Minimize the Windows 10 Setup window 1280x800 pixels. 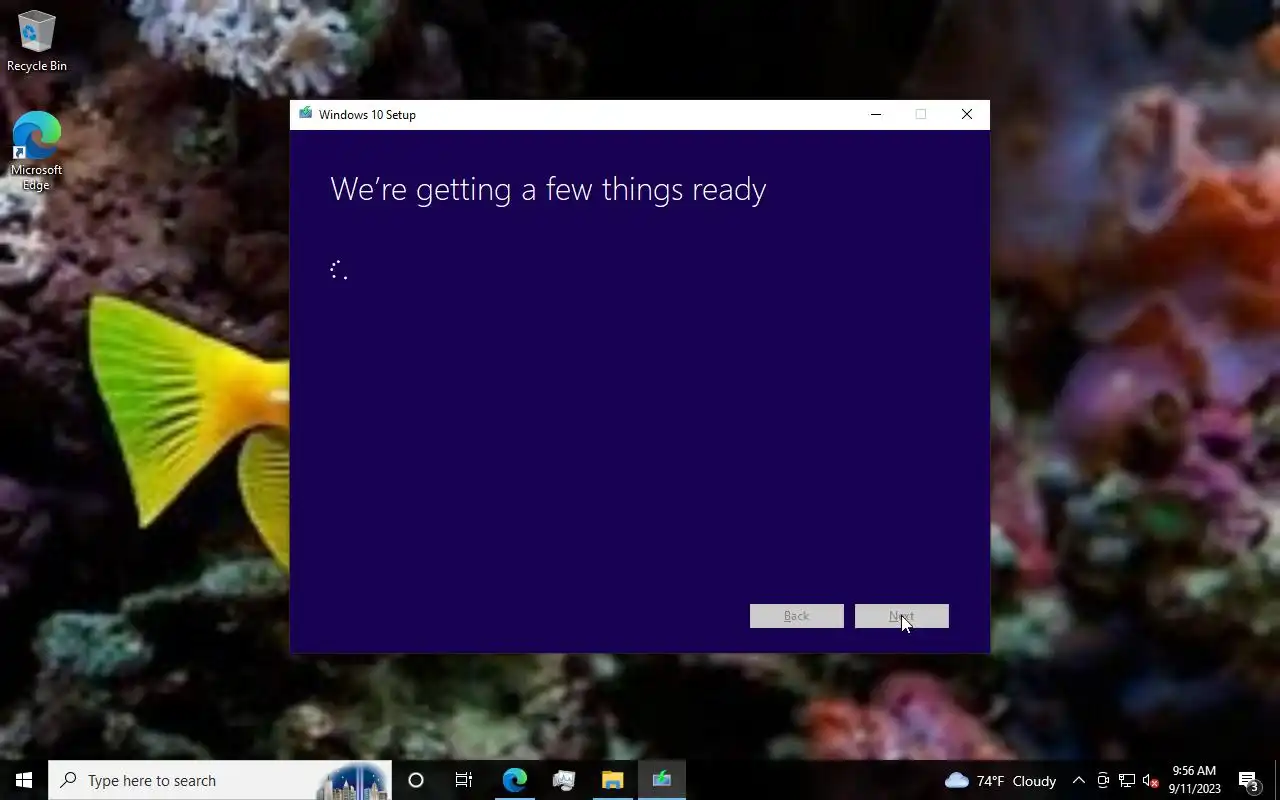(x=875, y=114)
